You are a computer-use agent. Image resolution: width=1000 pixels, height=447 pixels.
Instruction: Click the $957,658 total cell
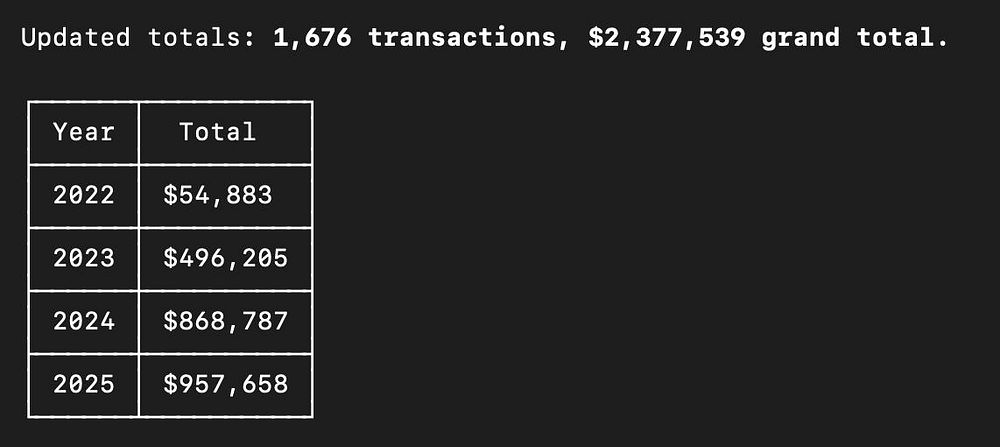pos(225,385)
